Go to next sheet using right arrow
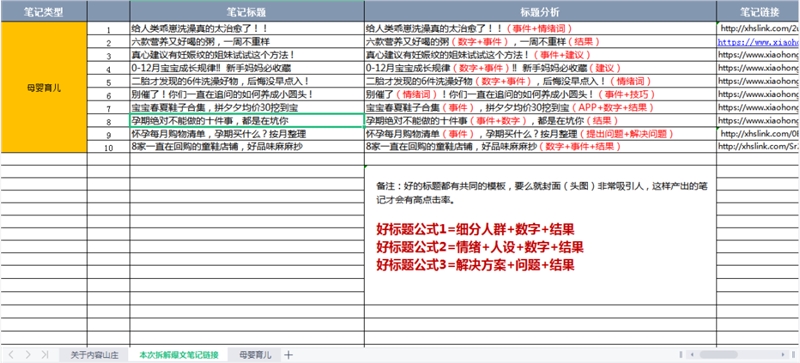Image resolution: width=800 pixels, height=363 pixels. point(28,355)
